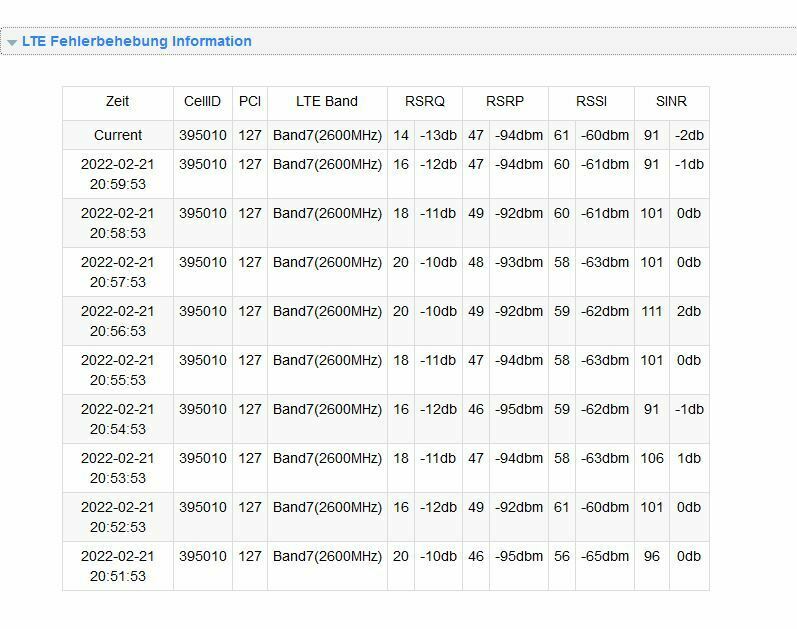Click Band7(2600MHz) in the 20:55:53 row
797x629 pixels.
[327, 360]
